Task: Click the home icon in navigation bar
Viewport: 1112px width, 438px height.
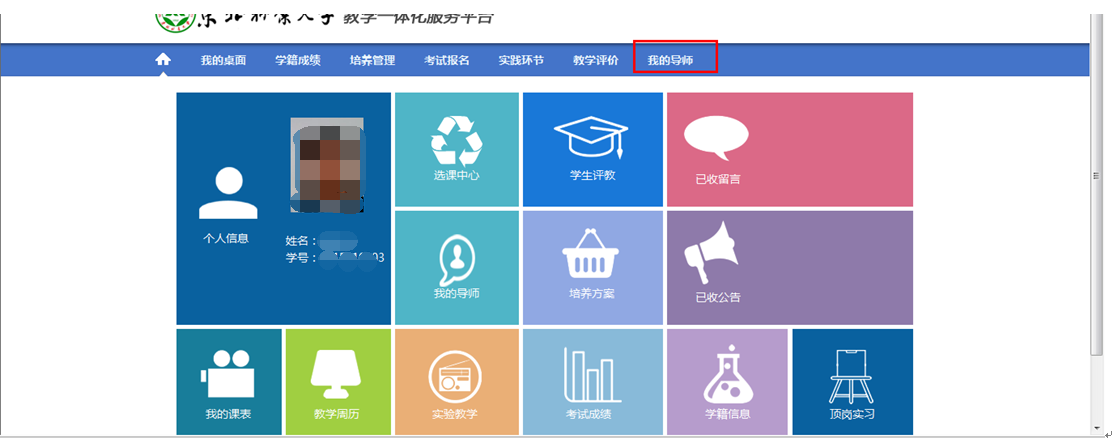Action: pos(163,60)
